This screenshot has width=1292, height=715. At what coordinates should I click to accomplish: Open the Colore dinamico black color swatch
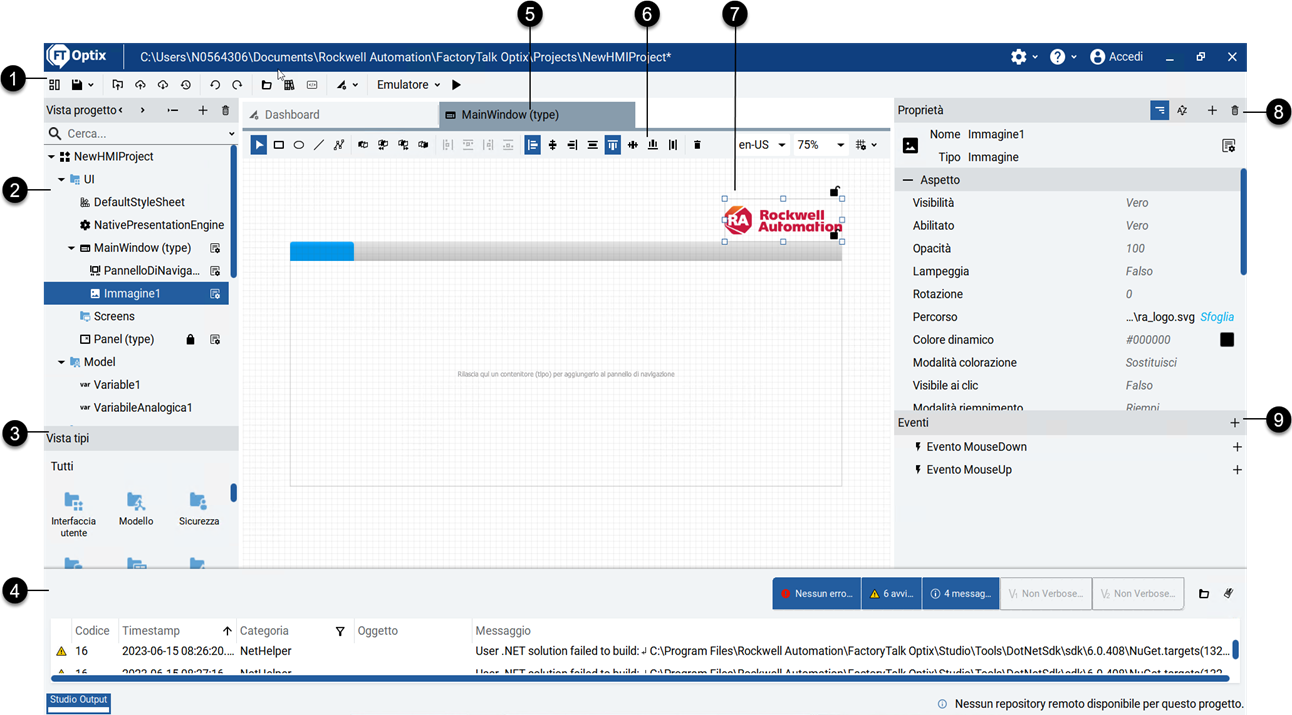point(1227,340)
